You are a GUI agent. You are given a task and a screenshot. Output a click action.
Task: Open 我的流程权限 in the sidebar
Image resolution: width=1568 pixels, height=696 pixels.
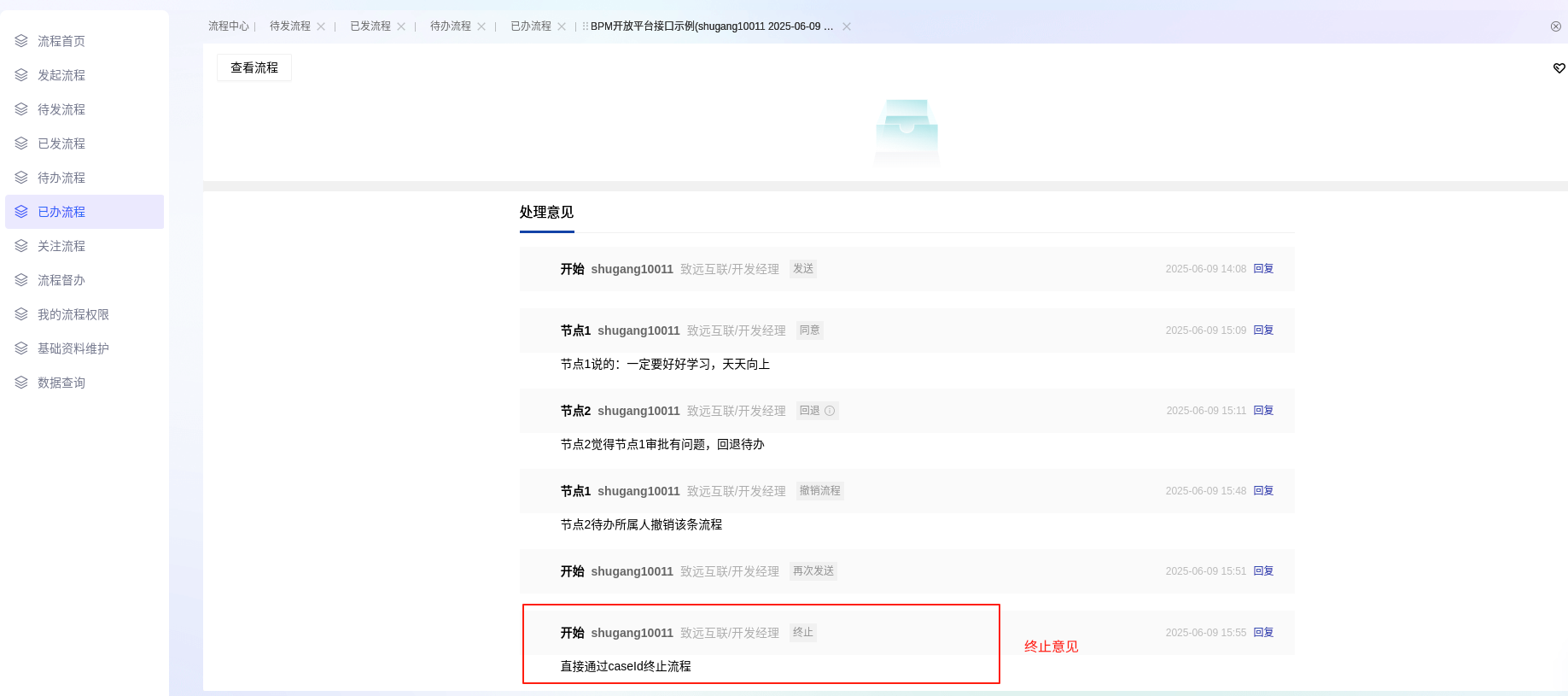pyautogui.click(x=73, y=314)
